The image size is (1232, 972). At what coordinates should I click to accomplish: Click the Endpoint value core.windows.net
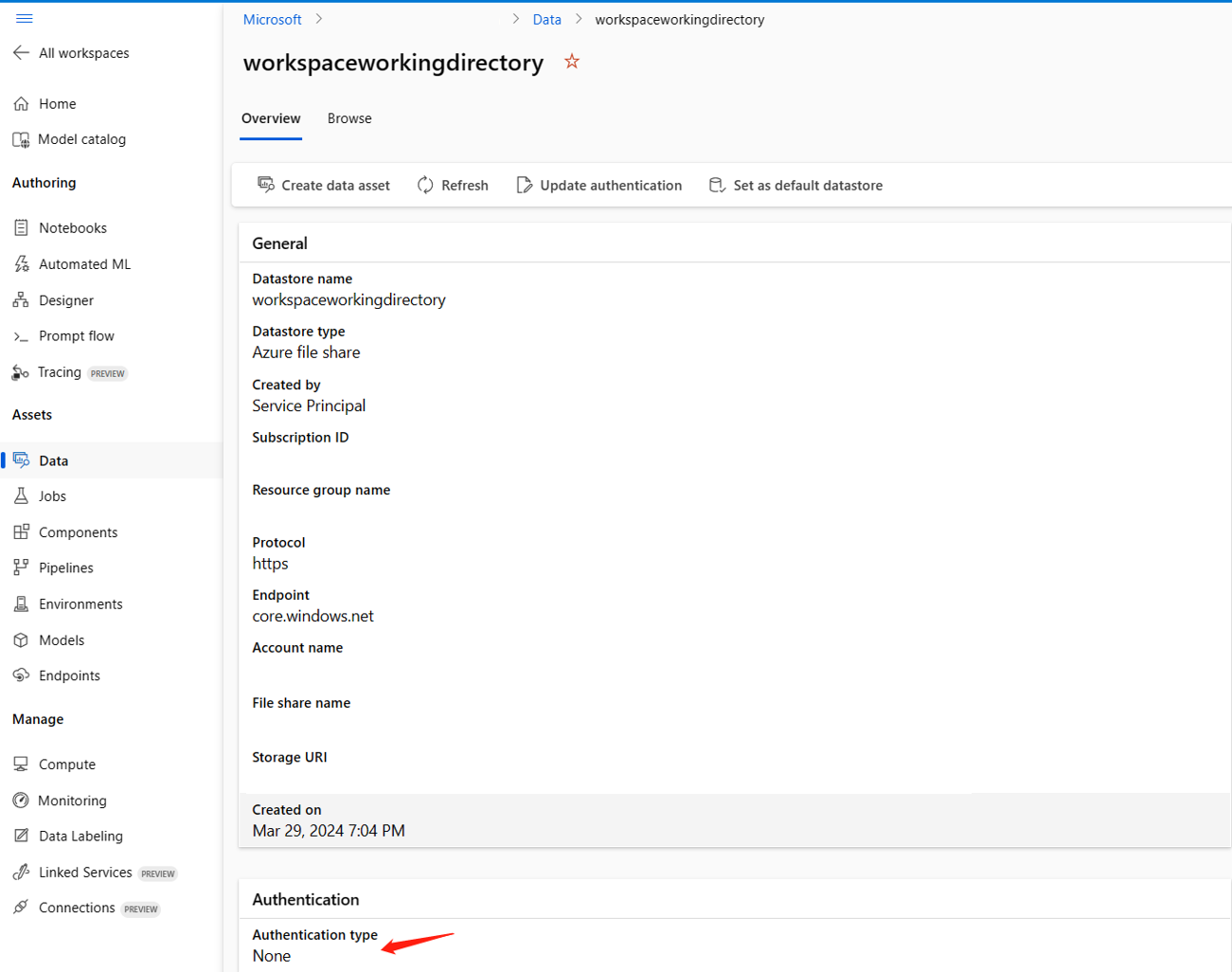pos(312,616)
